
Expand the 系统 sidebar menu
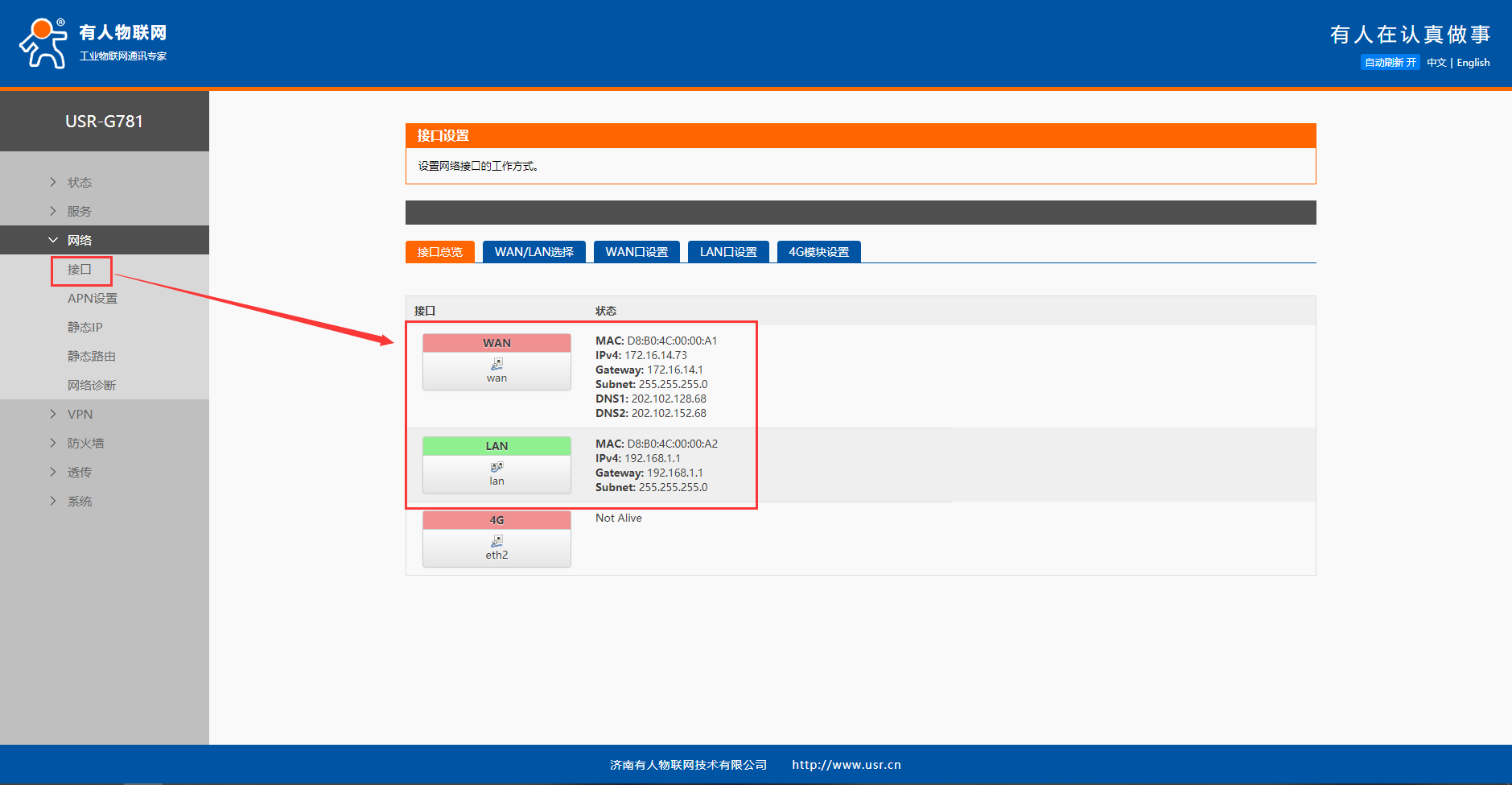click(79, 502)
